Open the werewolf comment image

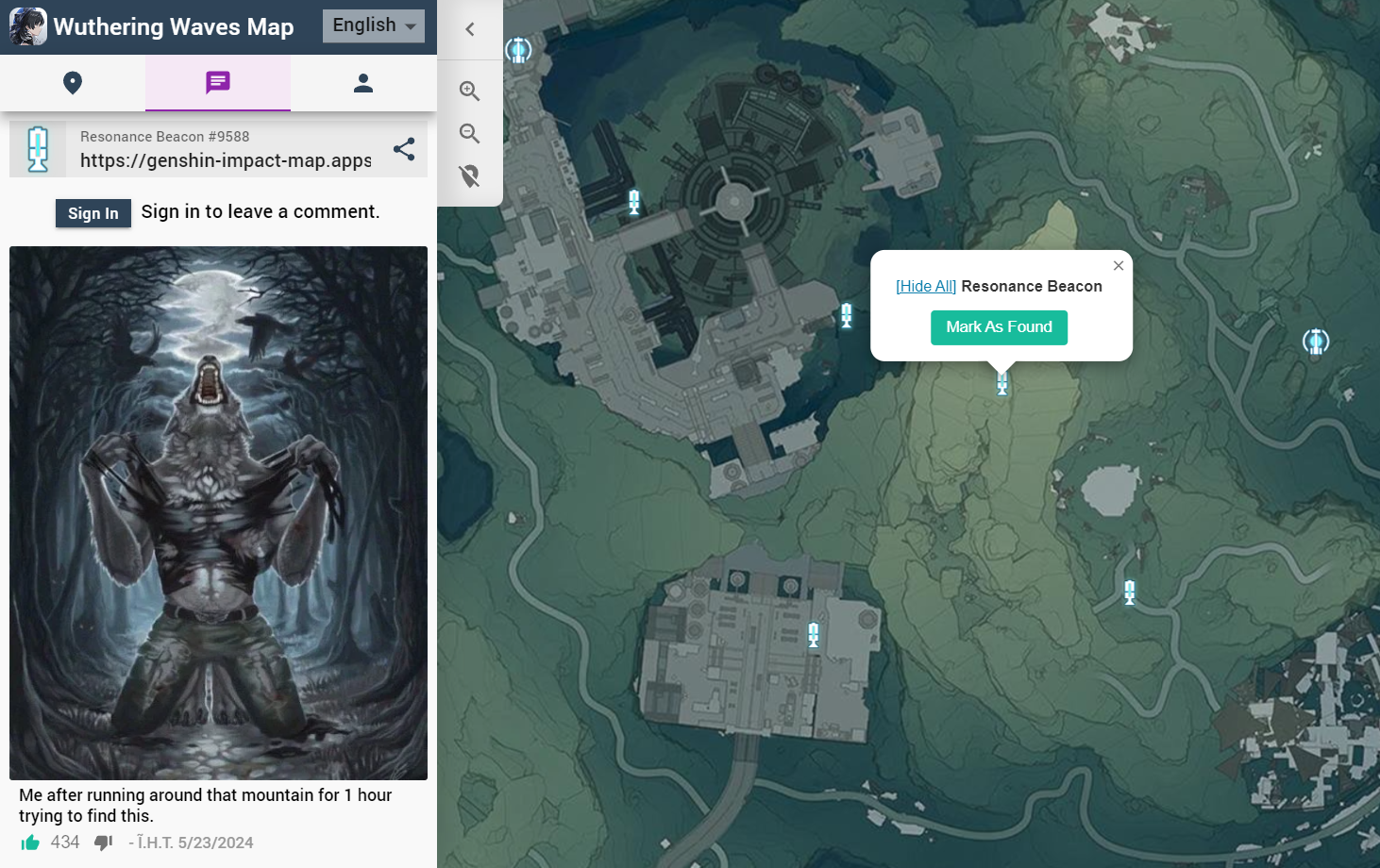[x=218, y=513]
